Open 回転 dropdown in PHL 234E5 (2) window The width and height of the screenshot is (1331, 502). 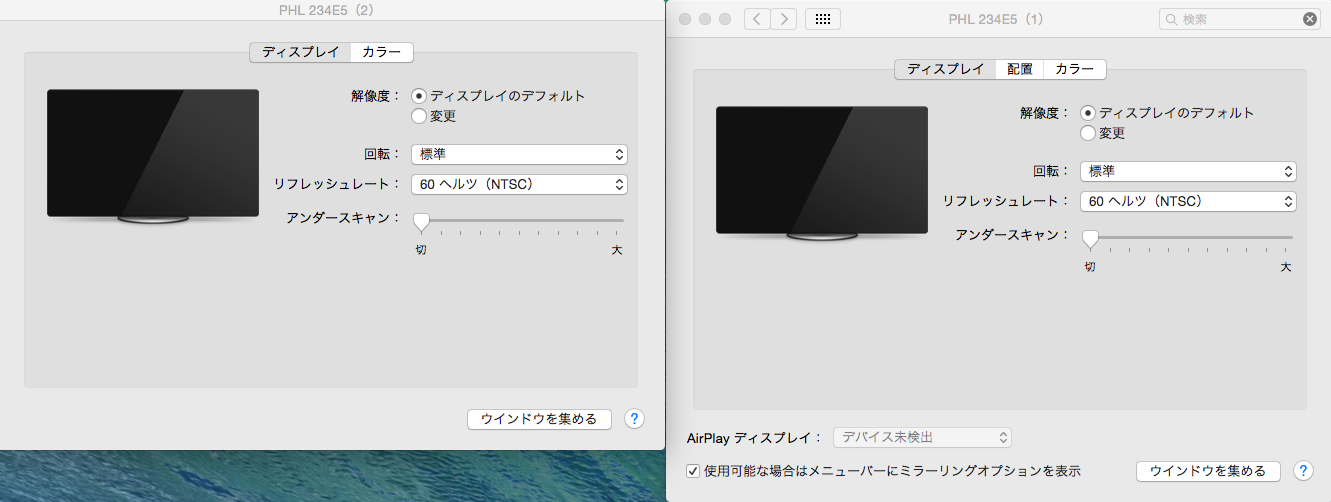click(x=519, y=154)
